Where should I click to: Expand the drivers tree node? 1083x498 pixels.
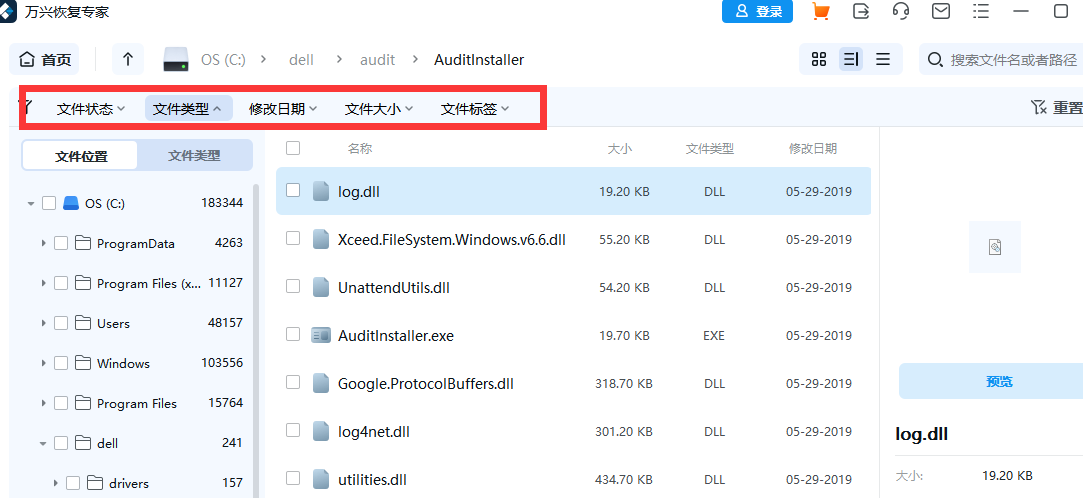(x=55, y=483)
